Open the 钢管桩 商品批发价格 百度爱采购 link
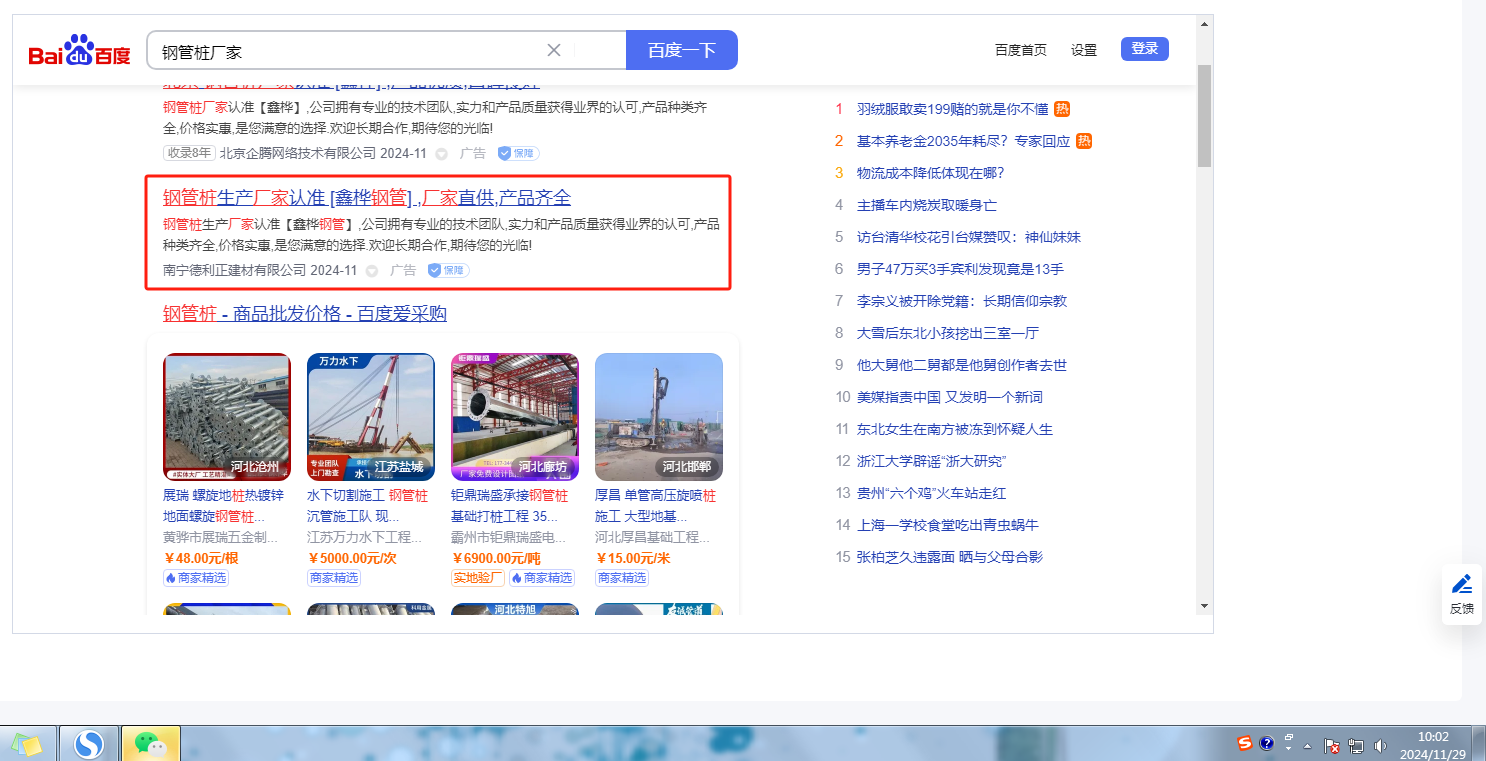1486x761 pixels. (305, 314)
